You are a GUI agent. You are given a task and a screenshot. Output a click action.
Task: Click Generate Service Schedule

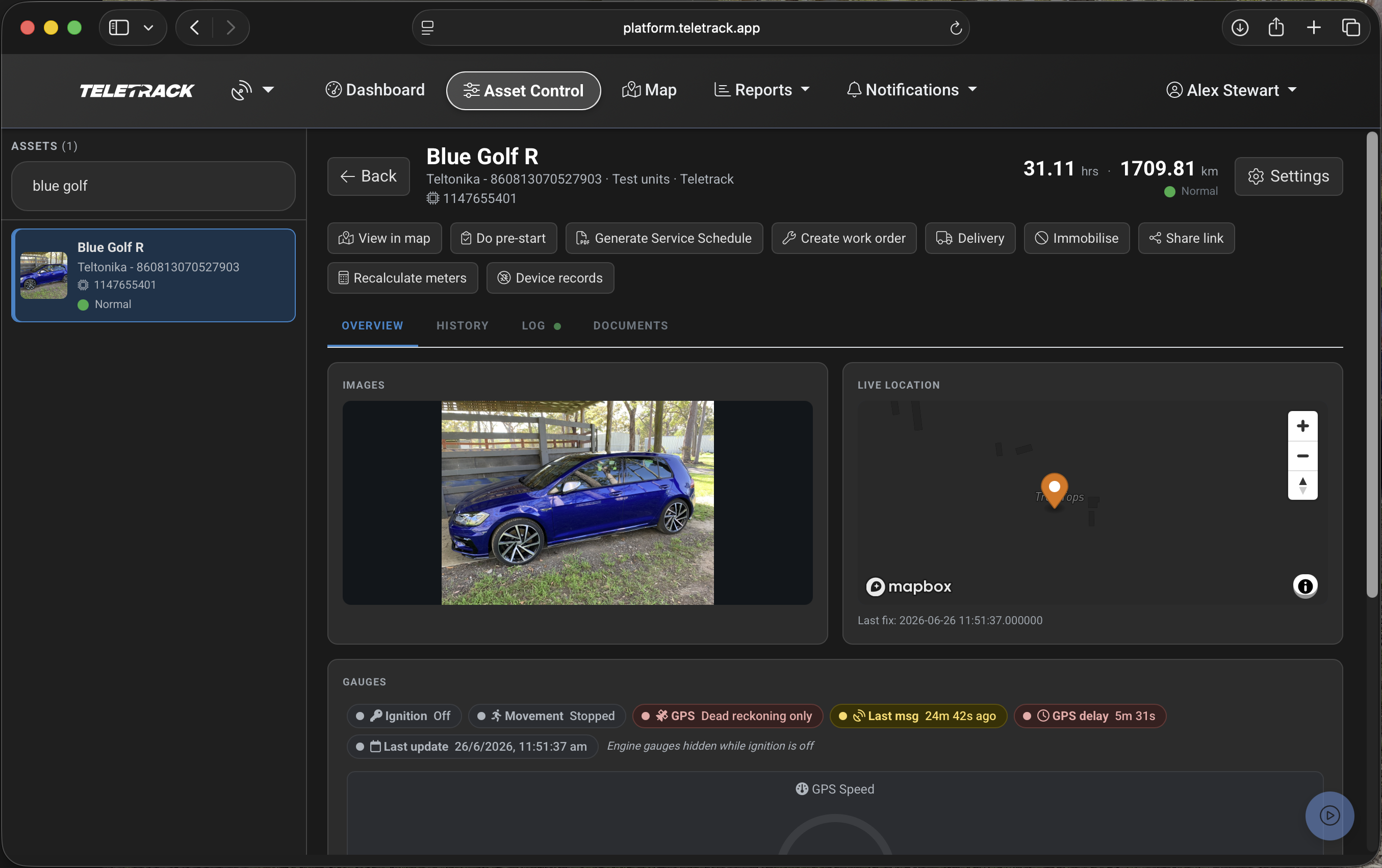coord(664,238)
